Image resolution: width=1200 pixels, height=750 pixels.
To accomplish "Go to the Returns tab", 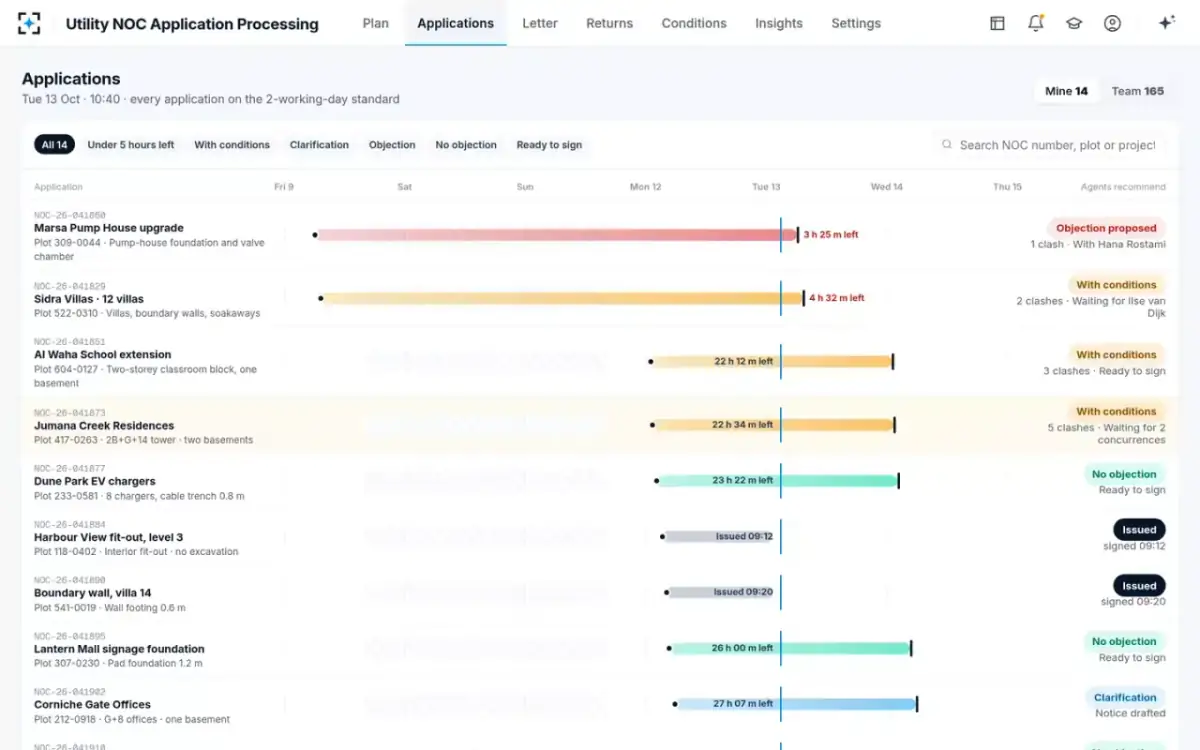I will [x=609, y=23].
